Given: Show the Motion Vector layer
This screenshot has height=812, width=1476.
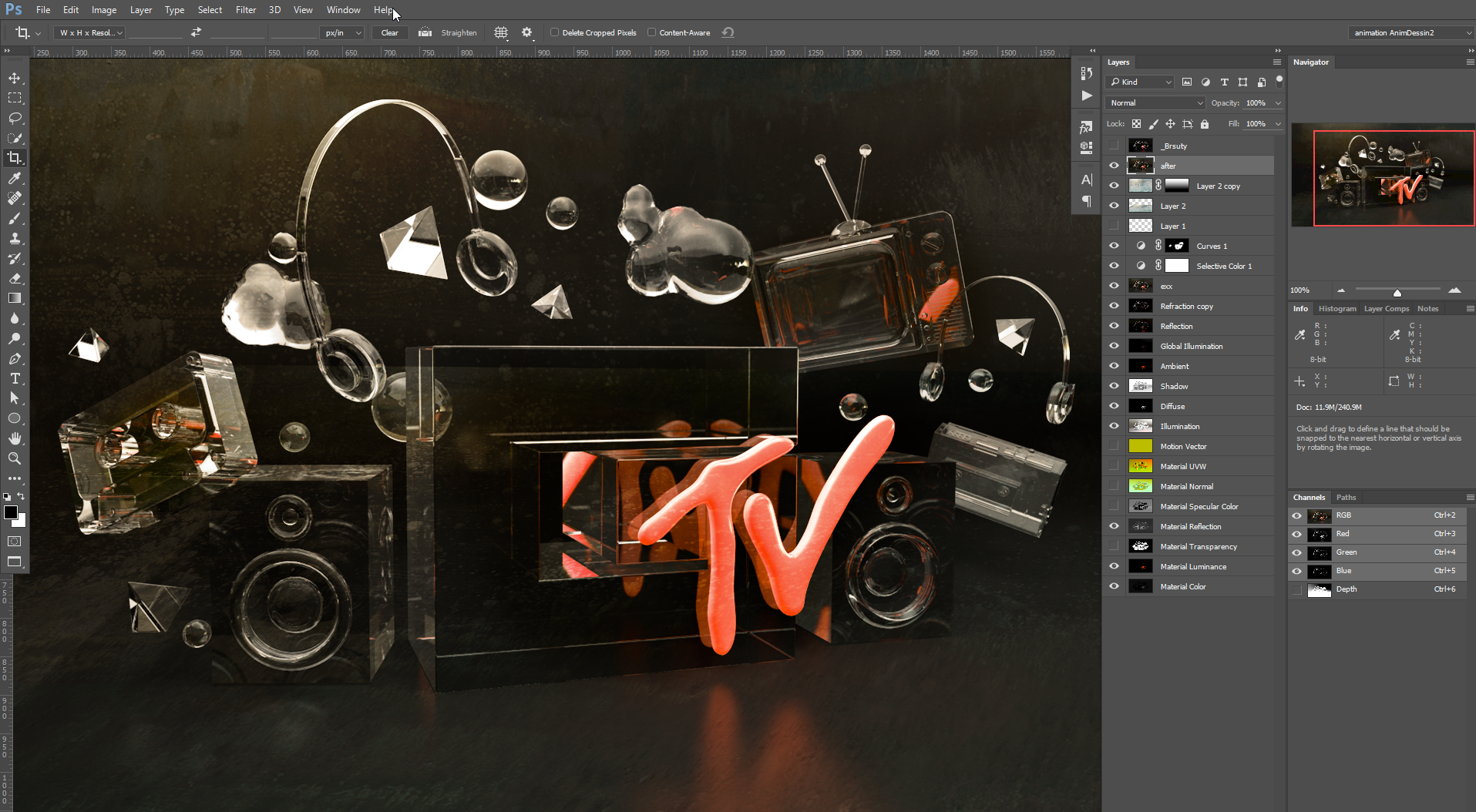Looking at the screenshot, I should pyautogui.click(x=1114, y=446).
